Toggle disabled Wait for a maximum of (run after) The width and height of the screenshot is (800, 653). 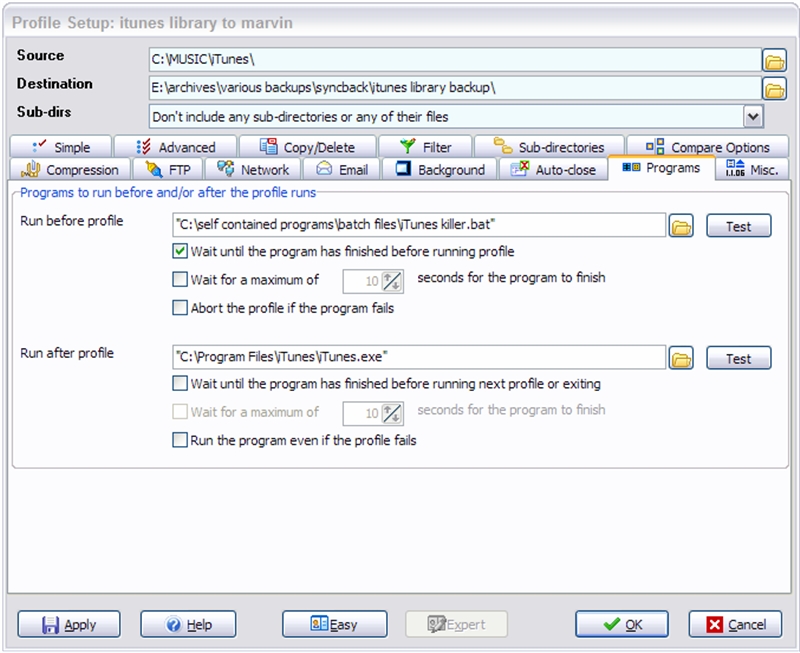[x=180, y=412]
